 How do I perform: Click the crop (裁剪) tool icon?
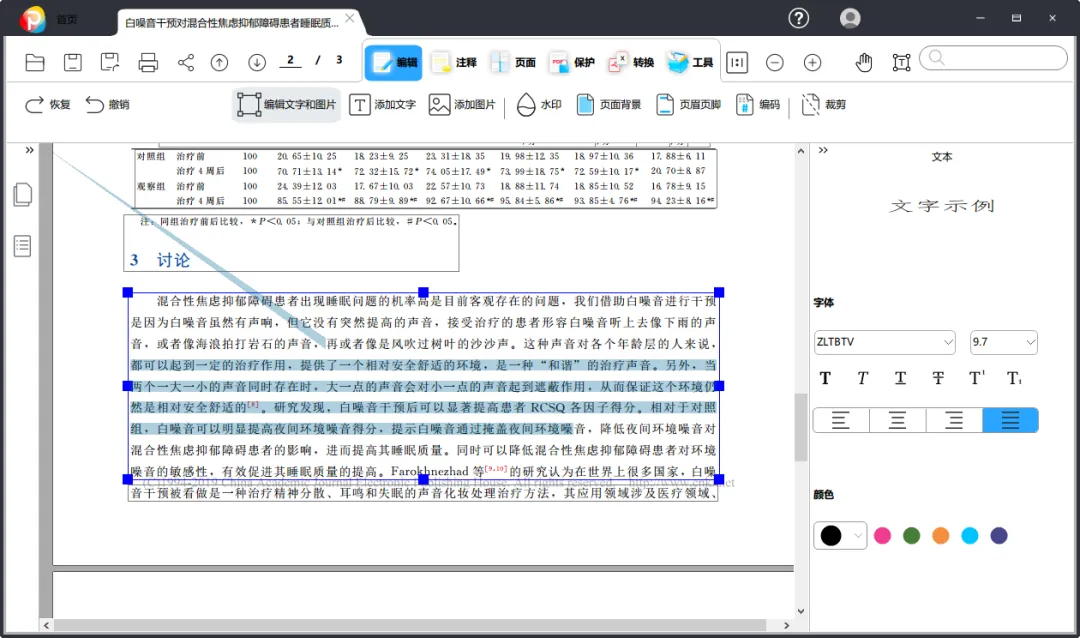(x=824, y=105)
